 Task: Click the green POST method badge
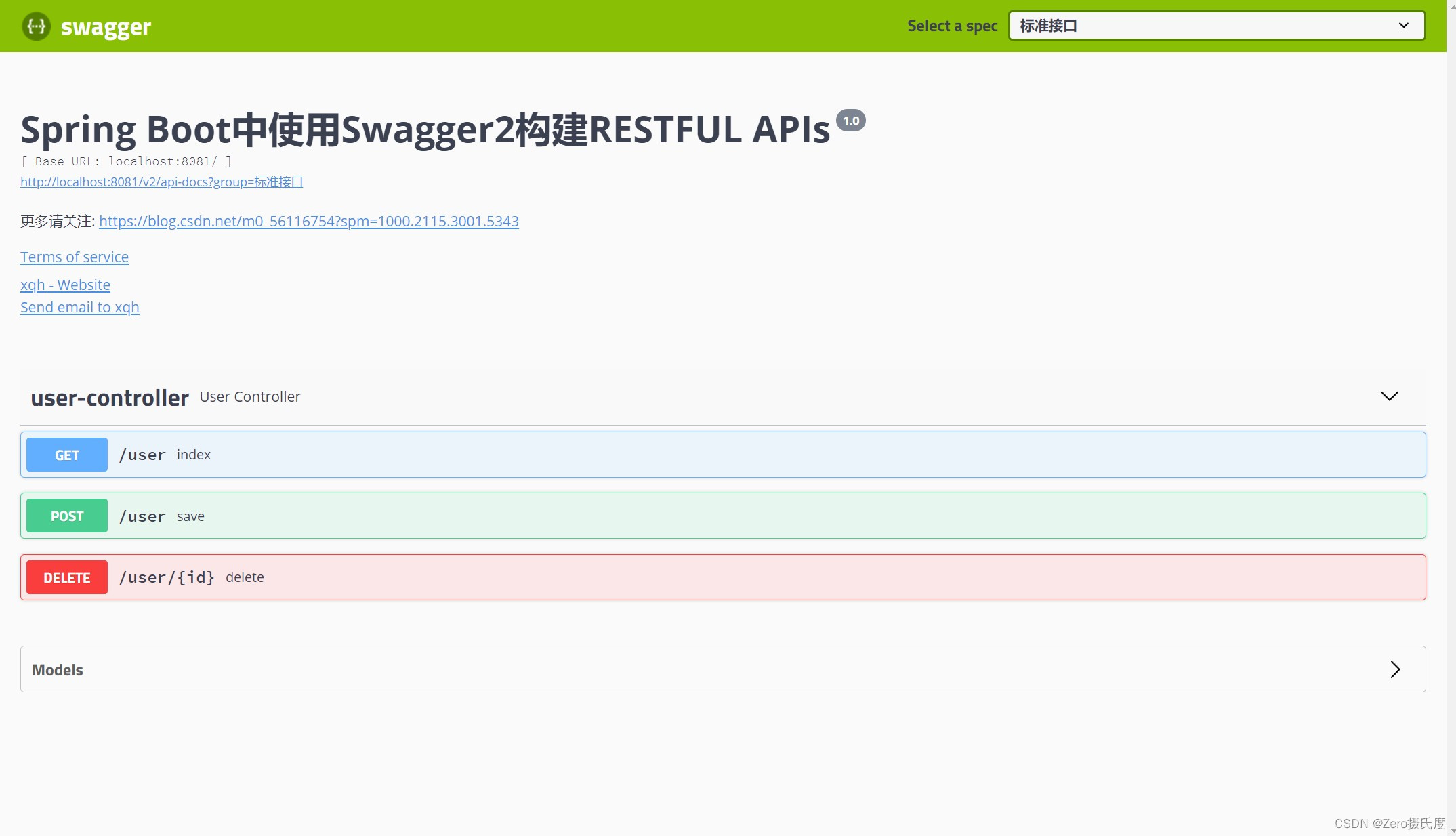[67, 516]
